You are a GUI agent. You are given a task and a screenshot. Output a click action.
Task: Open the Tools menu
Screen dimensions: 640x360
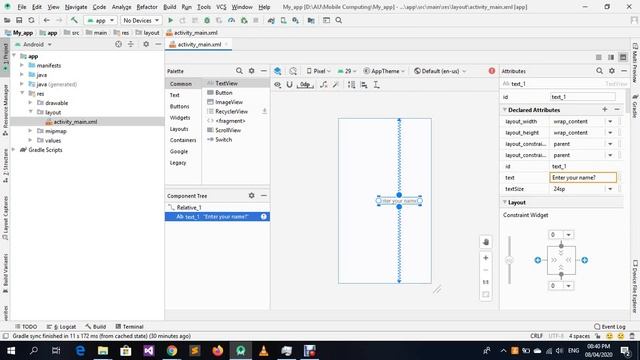(204, 7)
